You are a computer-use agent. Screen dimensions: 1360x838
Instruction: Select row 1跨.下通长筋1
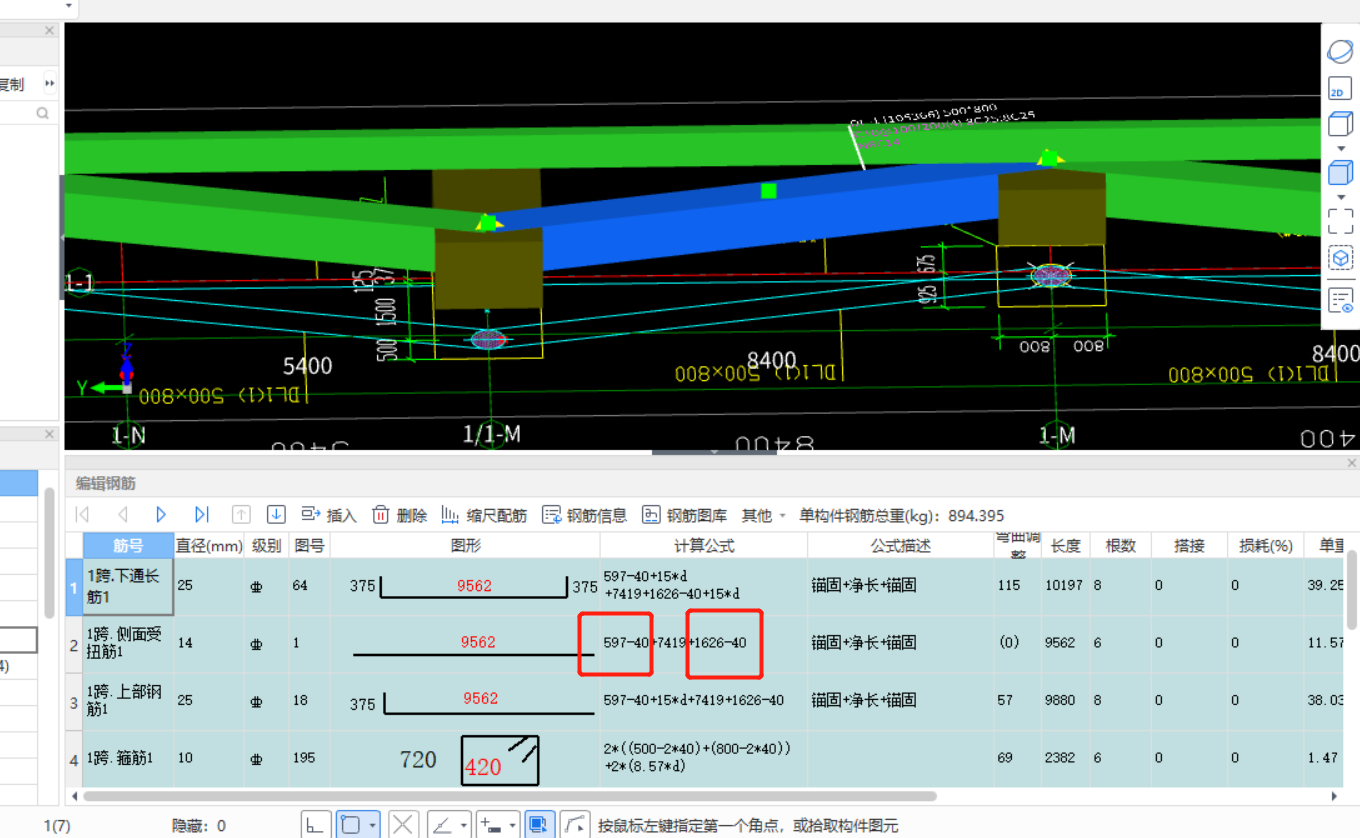[x=128, y=586]
